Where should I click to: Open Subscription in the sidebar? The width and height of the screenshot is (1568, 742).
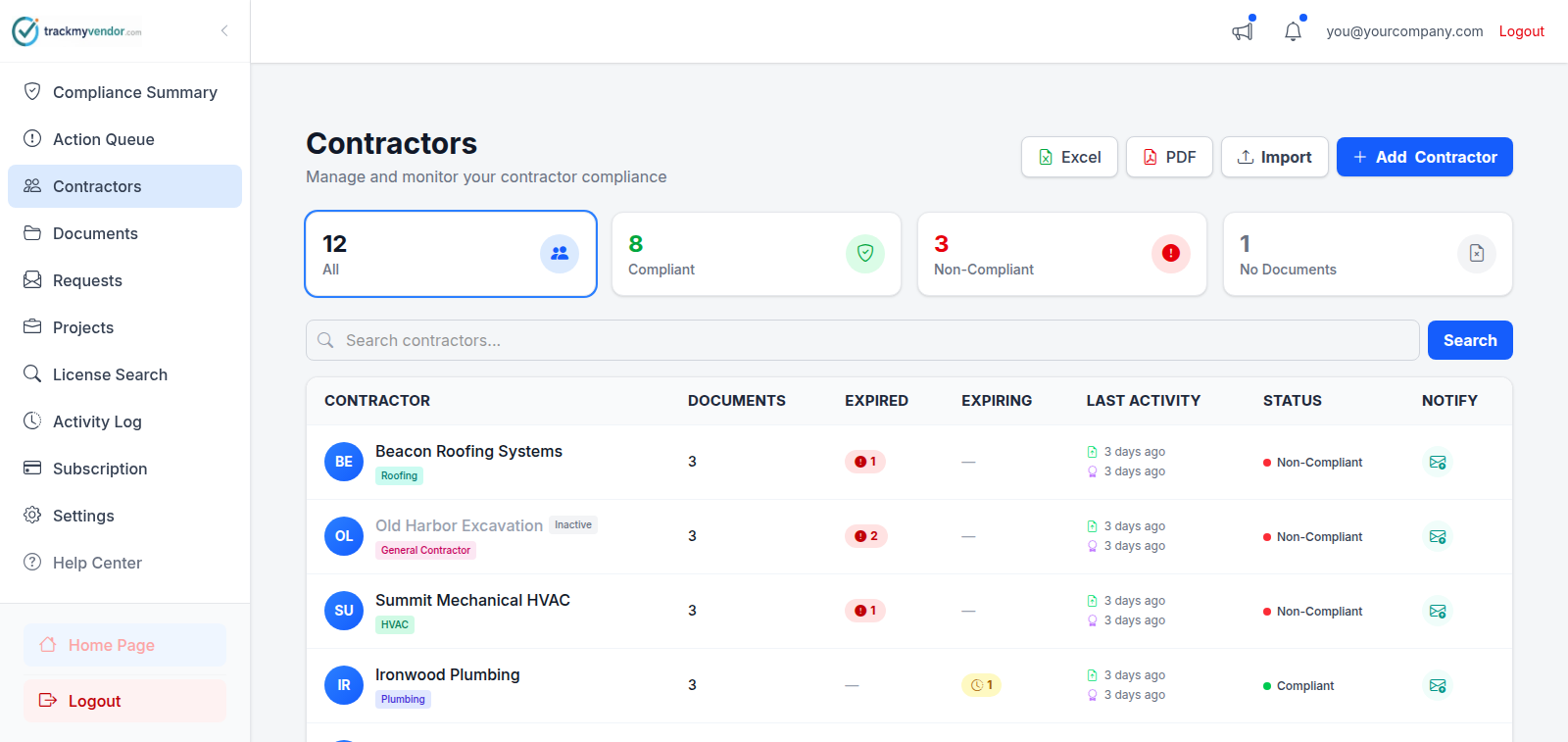click(124, 469)
